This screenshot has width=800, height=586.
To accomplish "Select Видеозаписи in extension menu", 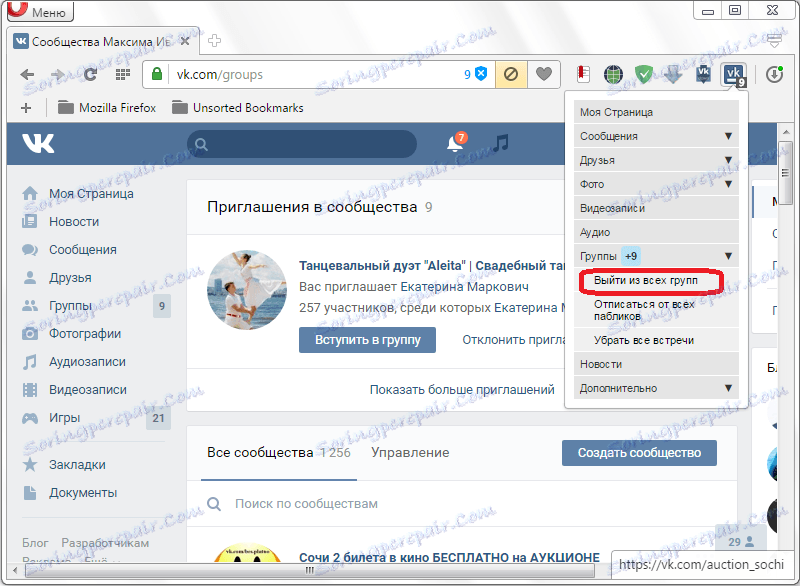I will (656, 208).
